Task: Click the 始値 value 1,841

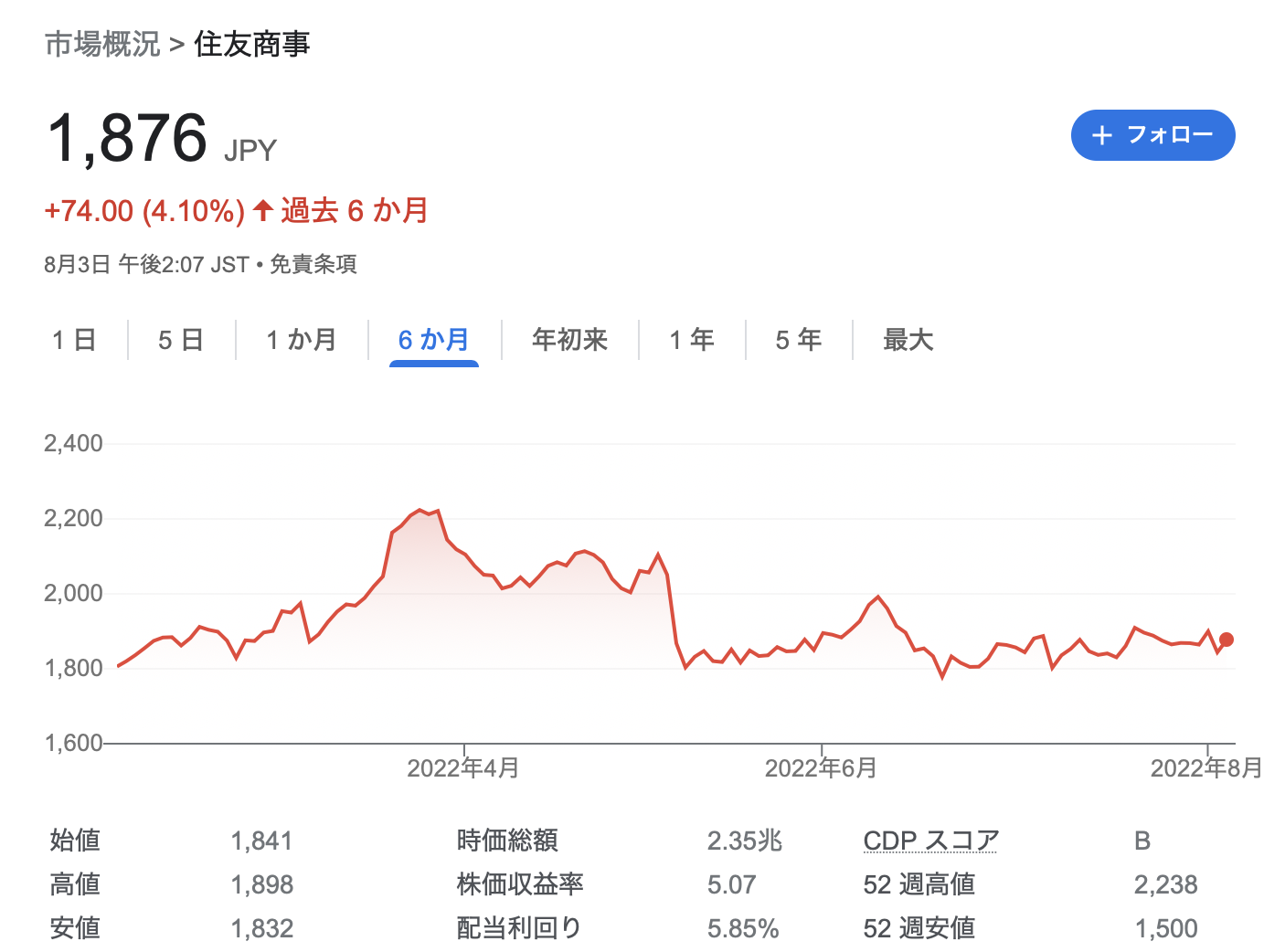Action: tap(261, 841)
